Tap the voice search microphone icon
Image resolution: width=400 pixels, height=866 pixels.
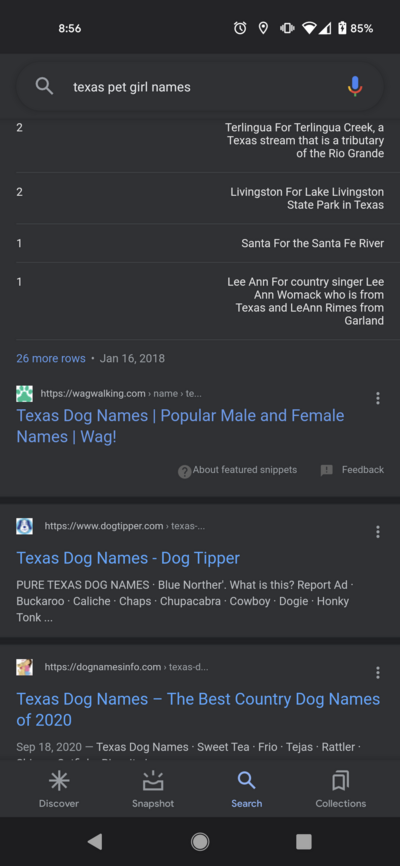(355, 87)
